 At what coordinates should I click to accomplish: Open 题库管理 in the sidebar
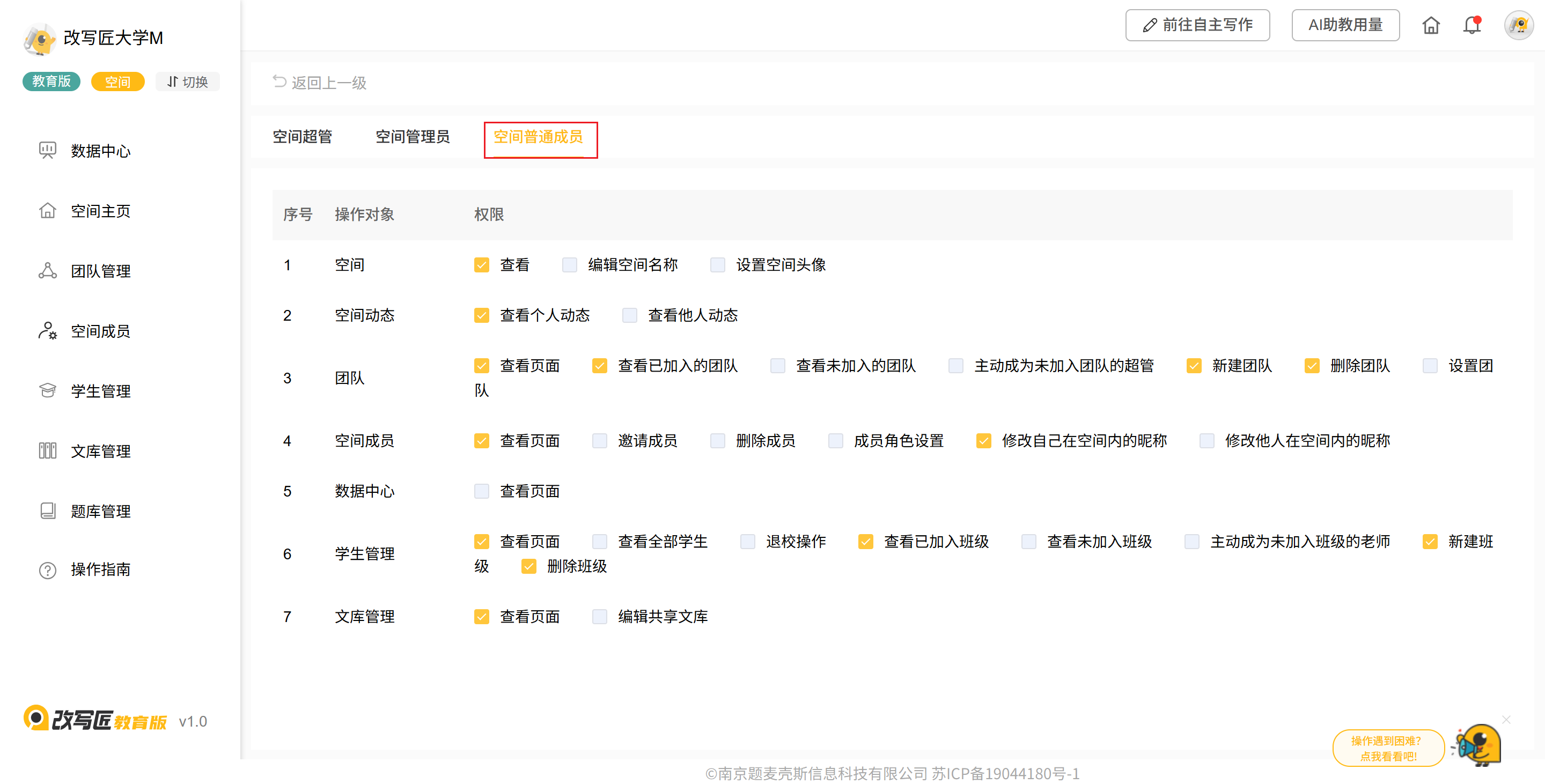100,511
